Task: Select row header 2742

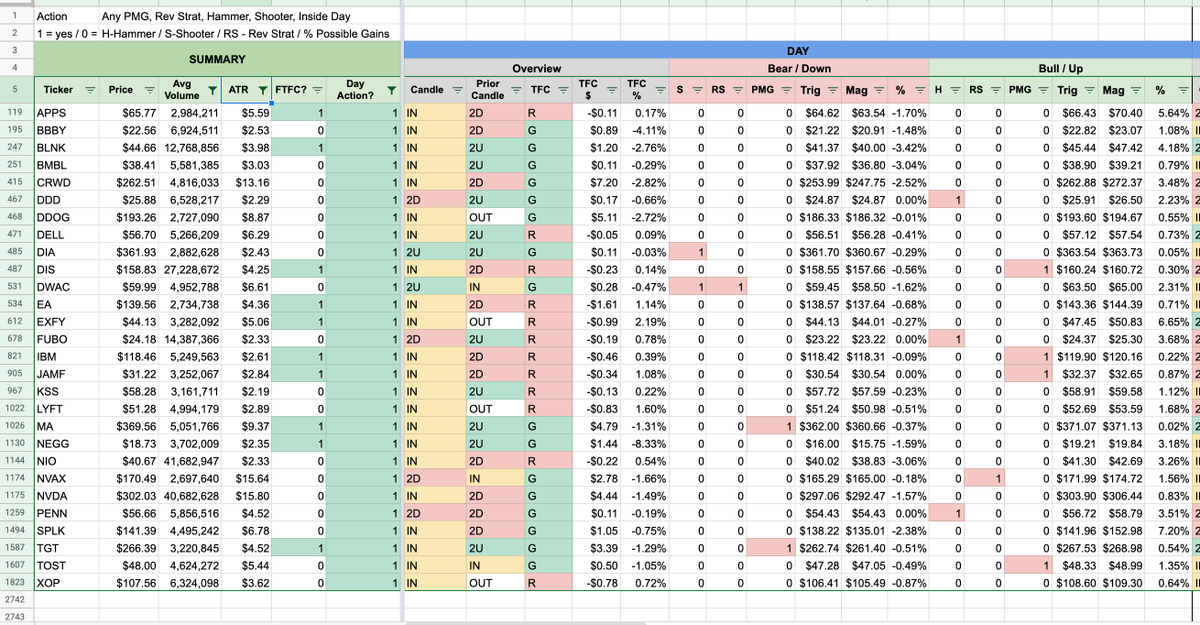Action: tap(15, 599)
